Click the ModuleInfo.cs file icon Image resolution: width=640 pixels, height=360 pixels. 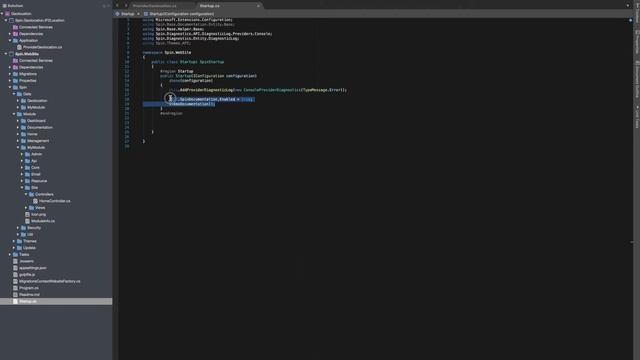pyautogui.click(x=27, y=221)
